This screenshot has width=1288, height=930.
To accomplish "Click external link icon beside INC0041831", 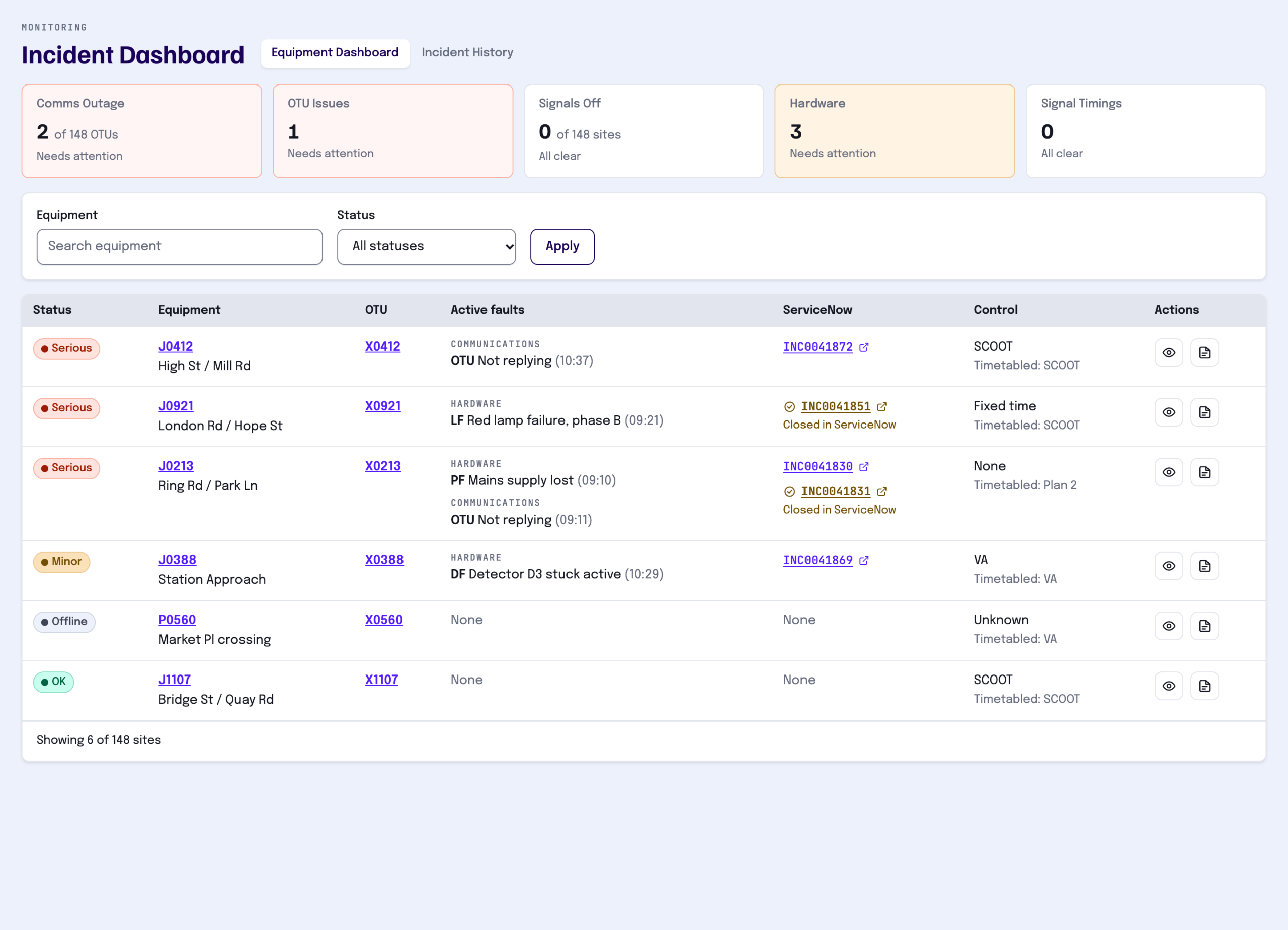I will point(882,492).
